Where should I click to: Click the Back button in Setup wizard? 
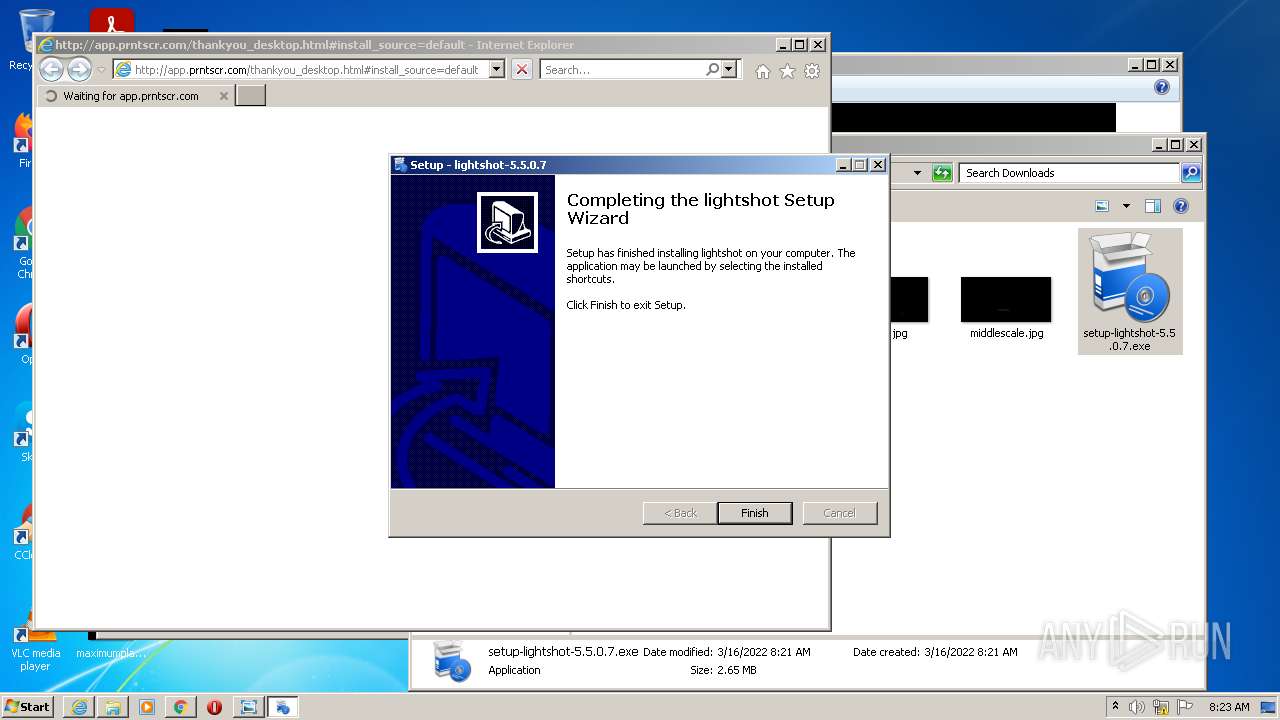pyautogui.click(x=680, y=513)
